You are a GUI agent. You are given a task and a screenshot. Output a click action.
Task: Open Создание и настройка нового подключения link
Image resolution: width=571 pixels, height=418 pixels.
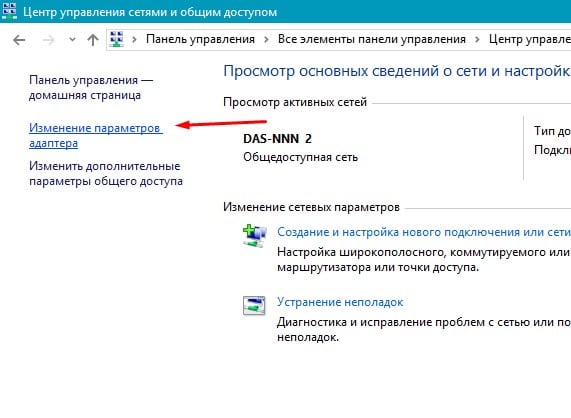[x=424, y=232]
